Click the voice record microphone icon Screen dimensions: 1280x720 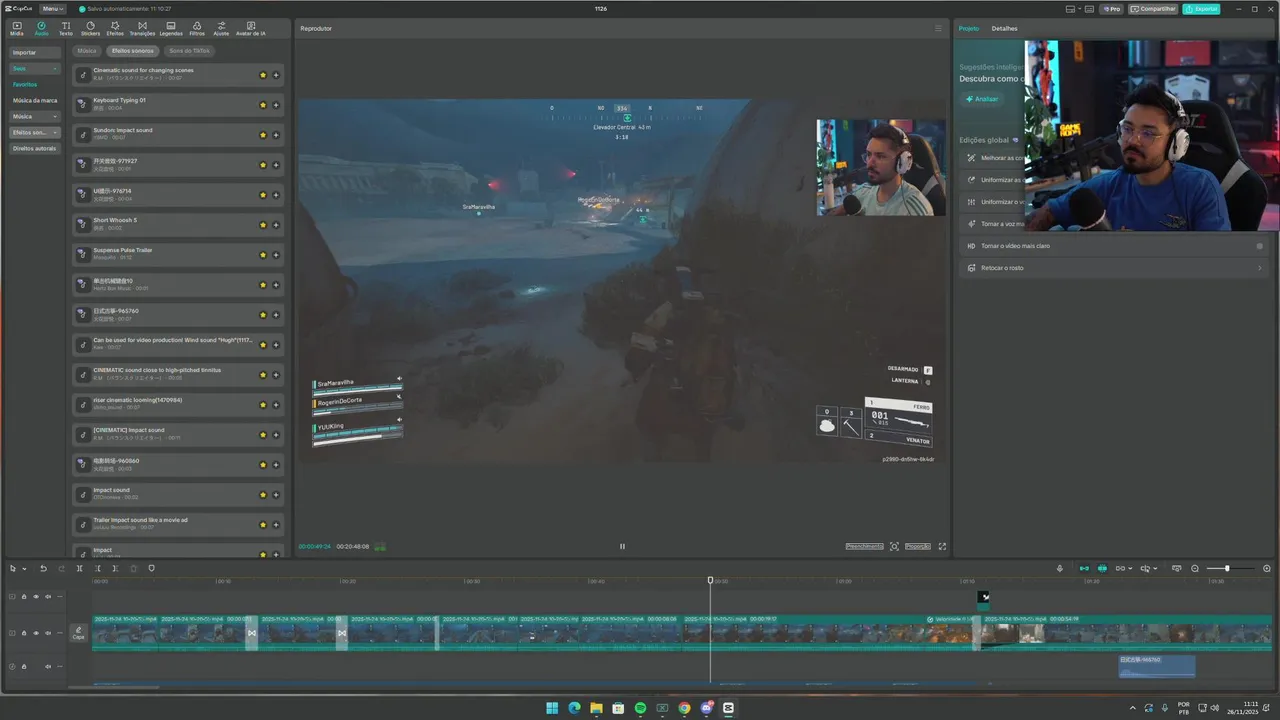[1060, 568]
